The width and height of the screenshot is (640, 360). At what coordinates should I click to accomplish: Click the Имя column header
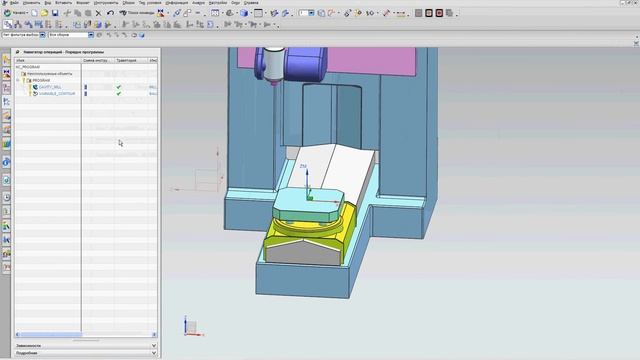click(48, 60)
